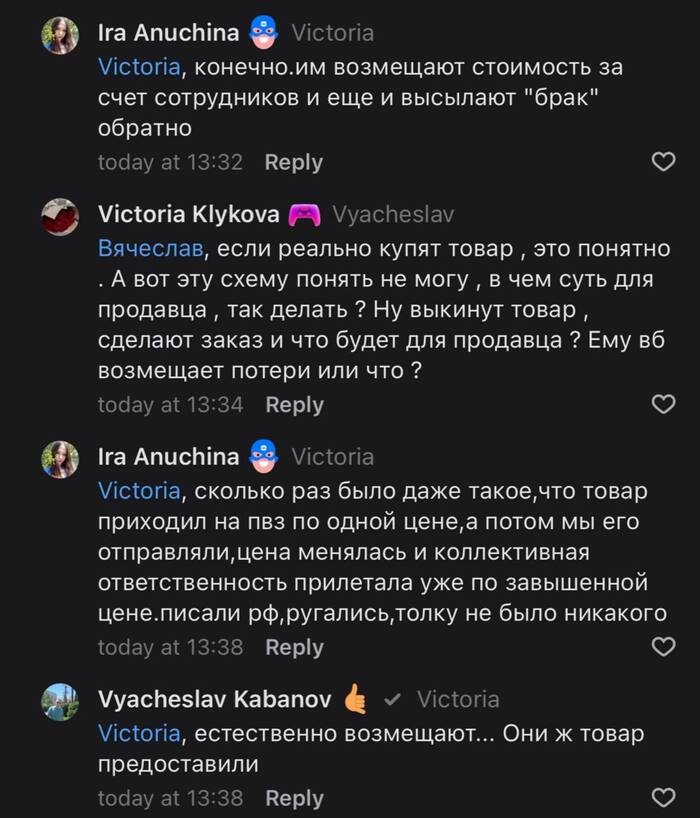Open Ira Anuchina's avatar on the 13:32 comment
Screen dimensions: 700x818
tap(60, 36)
